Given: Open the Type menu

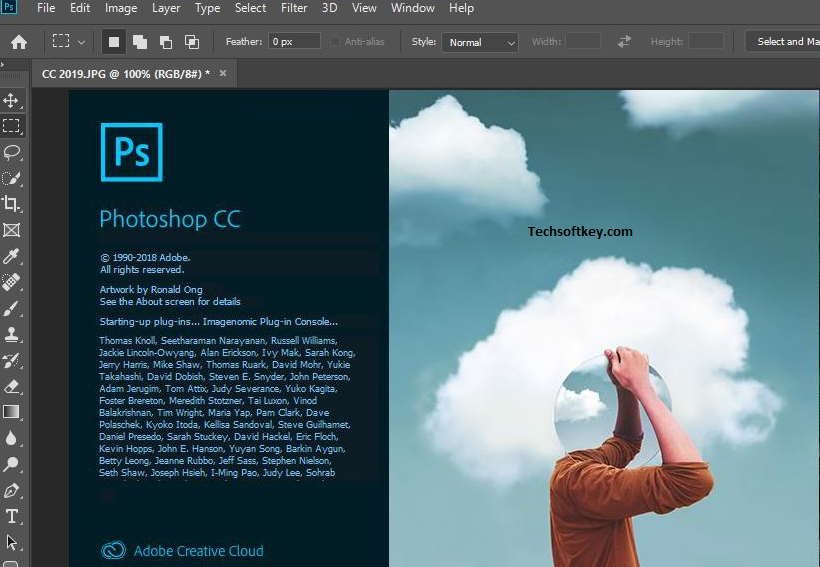Looking at the screenshot, I should point(208,8).
